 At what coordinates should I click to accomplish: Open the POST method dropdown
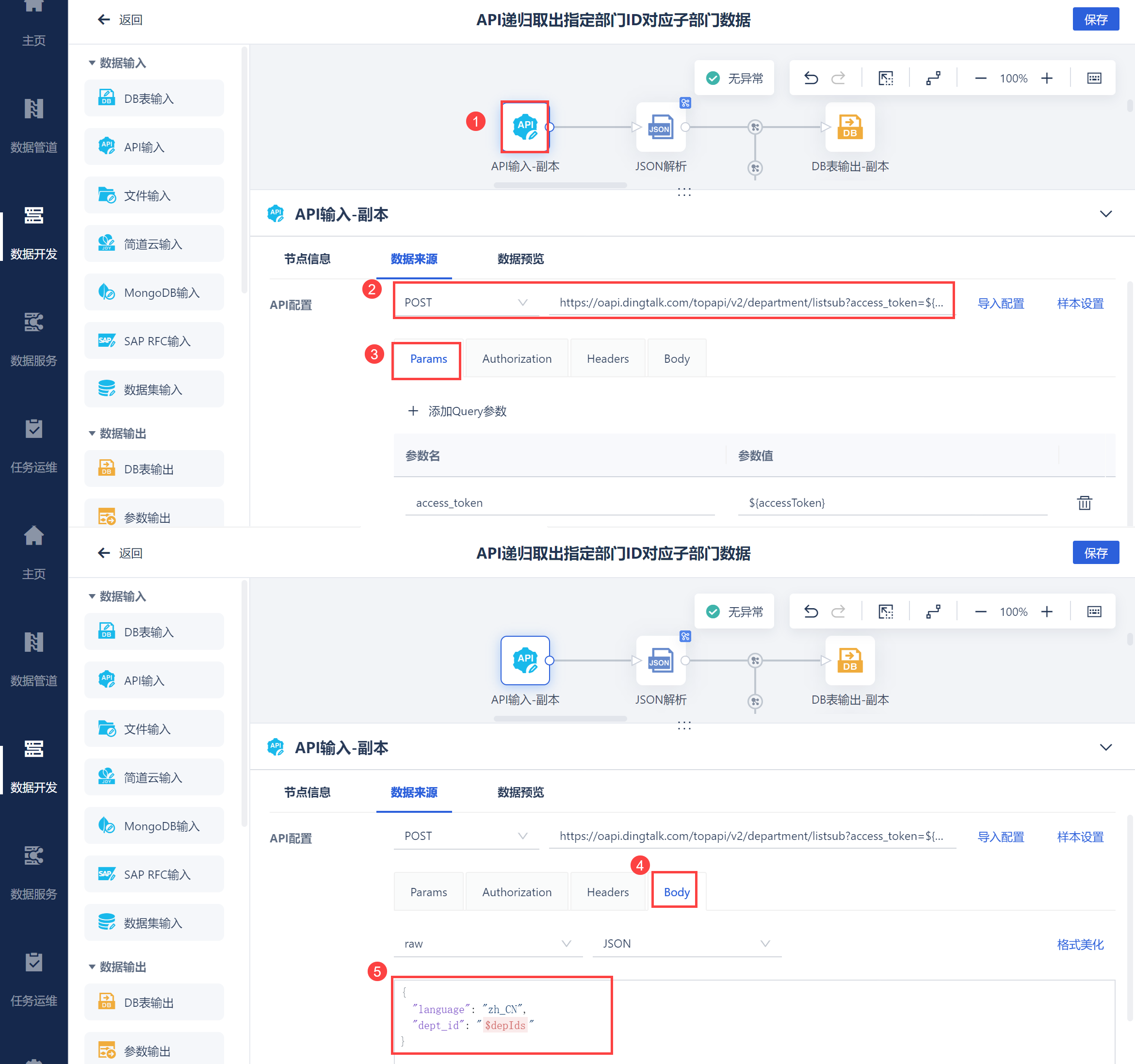[465, 303]
